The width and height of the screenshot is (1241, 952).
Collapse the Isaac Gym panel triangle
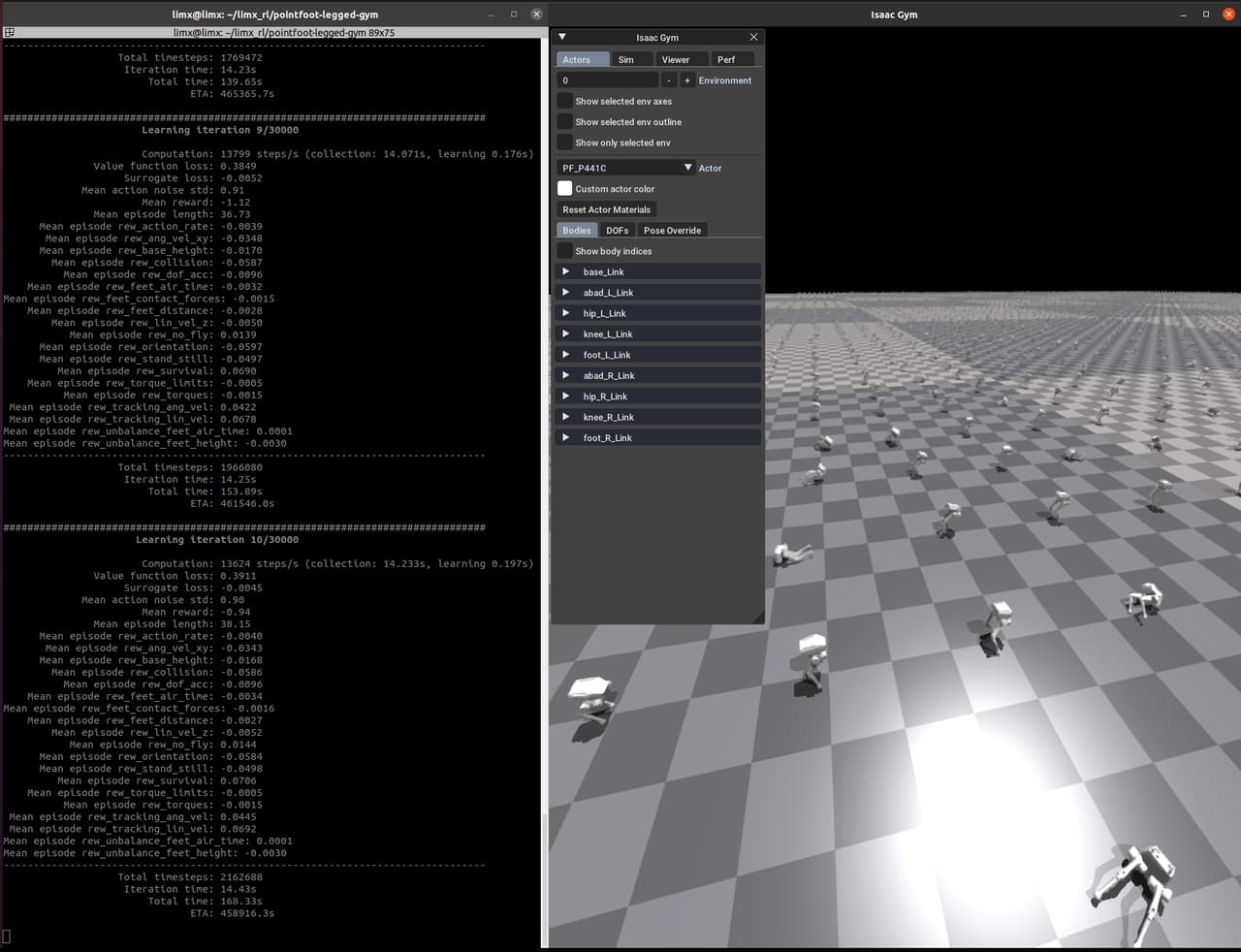point(562,37)
